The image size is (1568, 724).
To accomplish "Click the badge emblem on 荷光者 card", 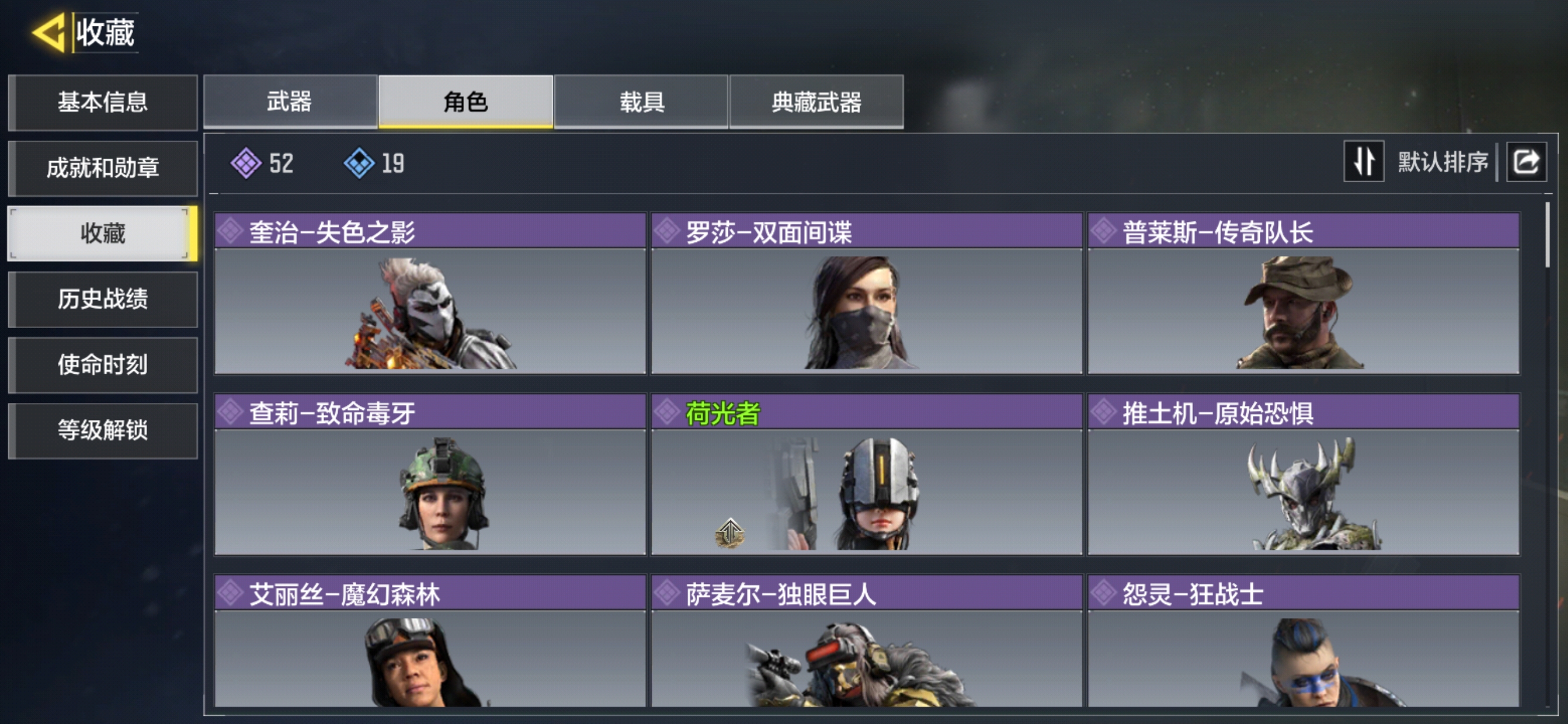I will coord(730,533).
